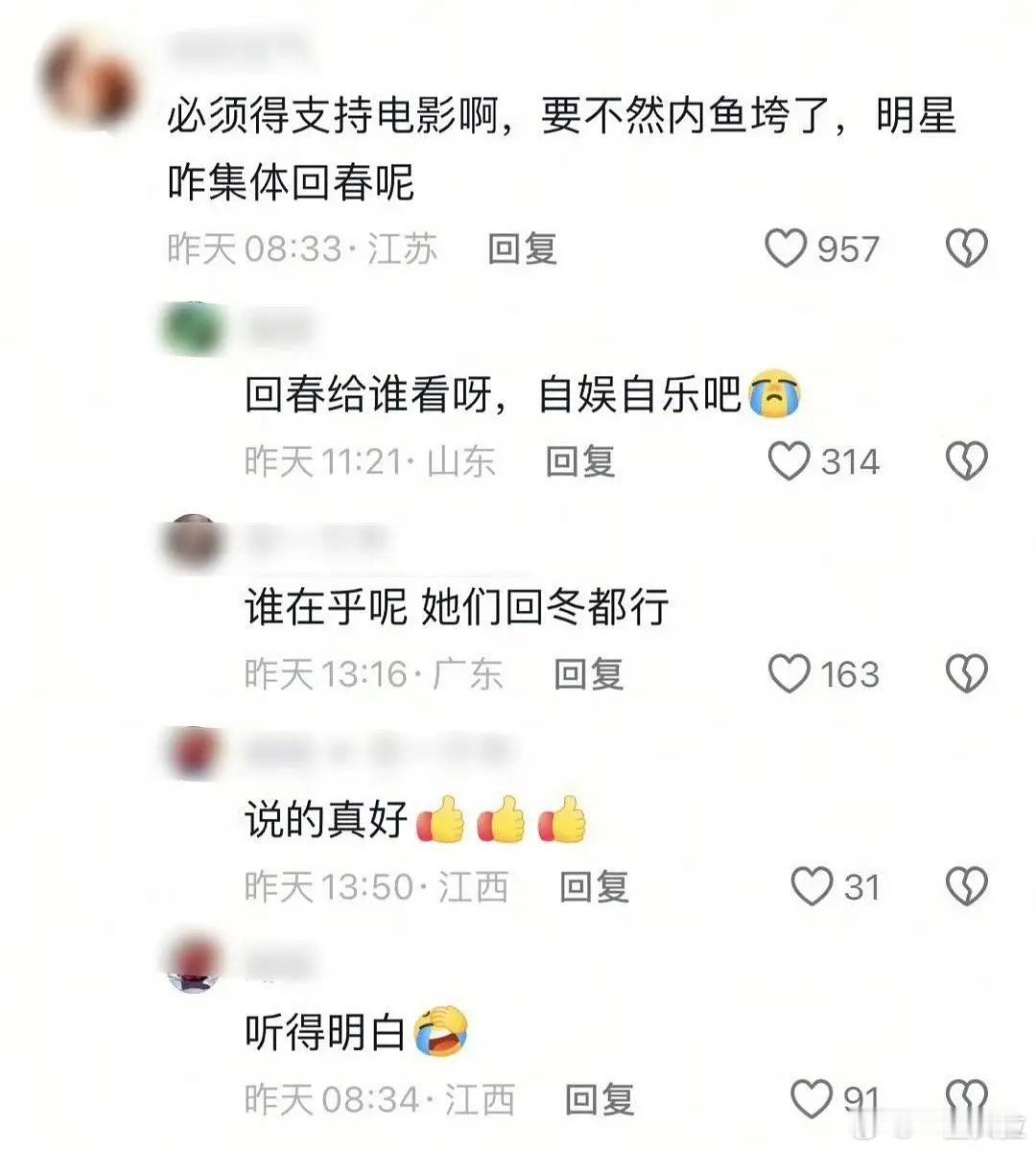Image resolution: width=1036 pixels, height=1150 pixels.
Task: Open the avatar of the 广东 replier
Action: click(192, 543)
